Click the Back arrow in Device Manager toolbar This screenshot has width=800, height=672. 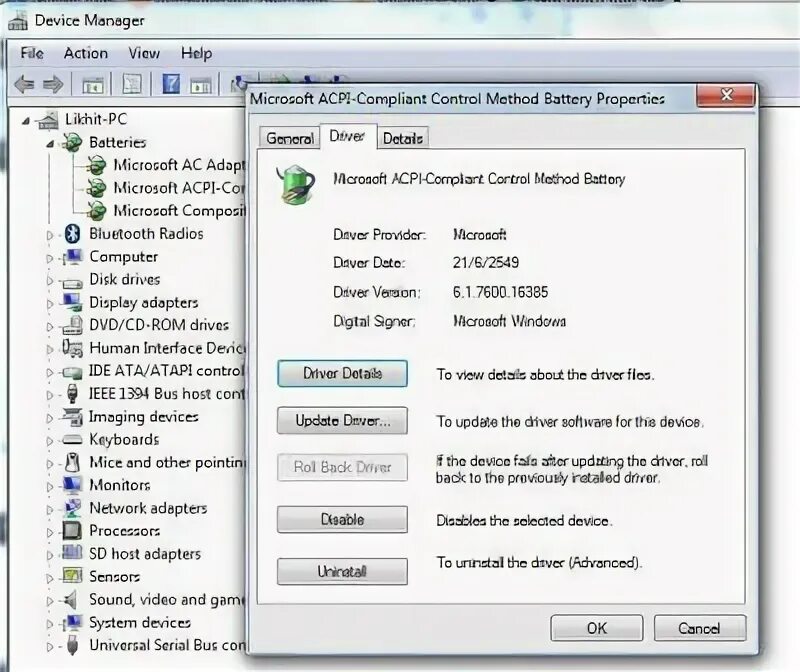coord(24,84)
